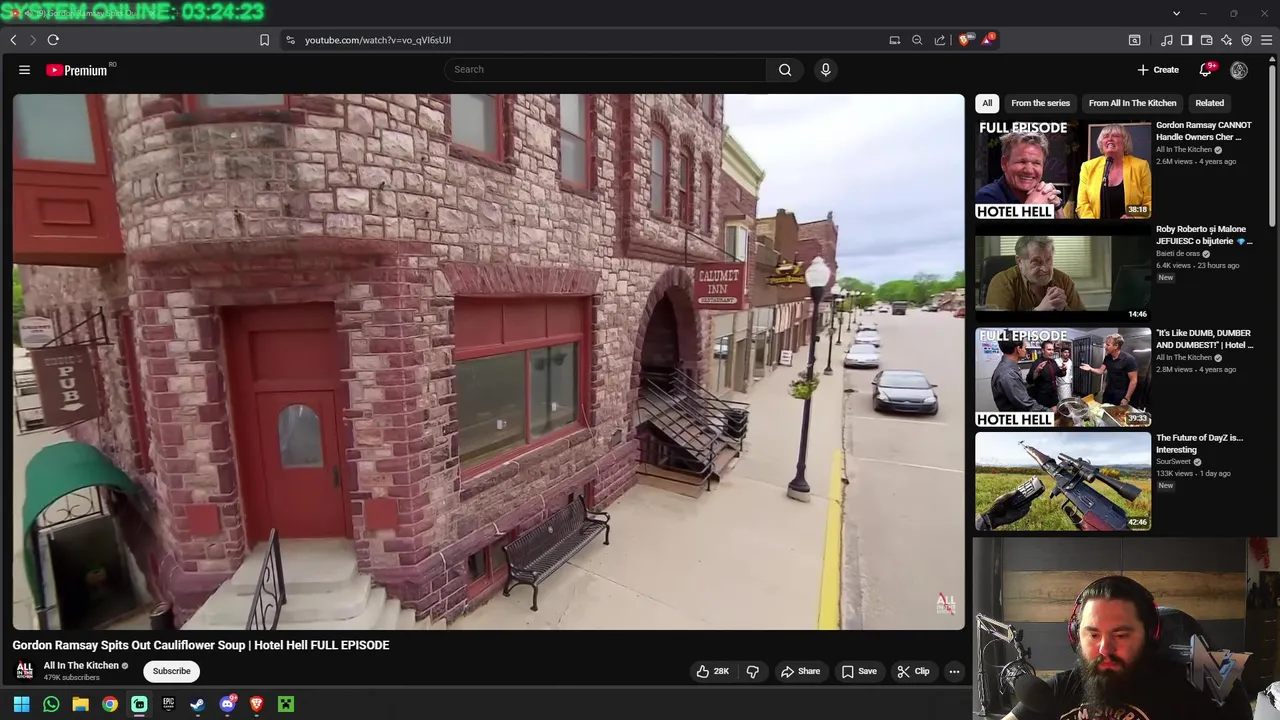
Task: Clip the video
Action: [x=913, y=671]
